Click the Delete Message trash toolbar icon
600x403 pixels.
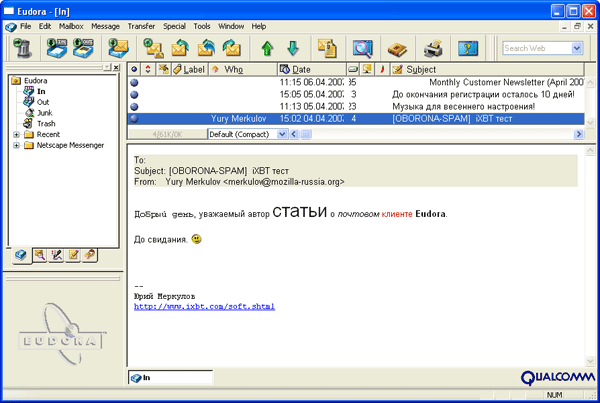[x=23, y=48]
